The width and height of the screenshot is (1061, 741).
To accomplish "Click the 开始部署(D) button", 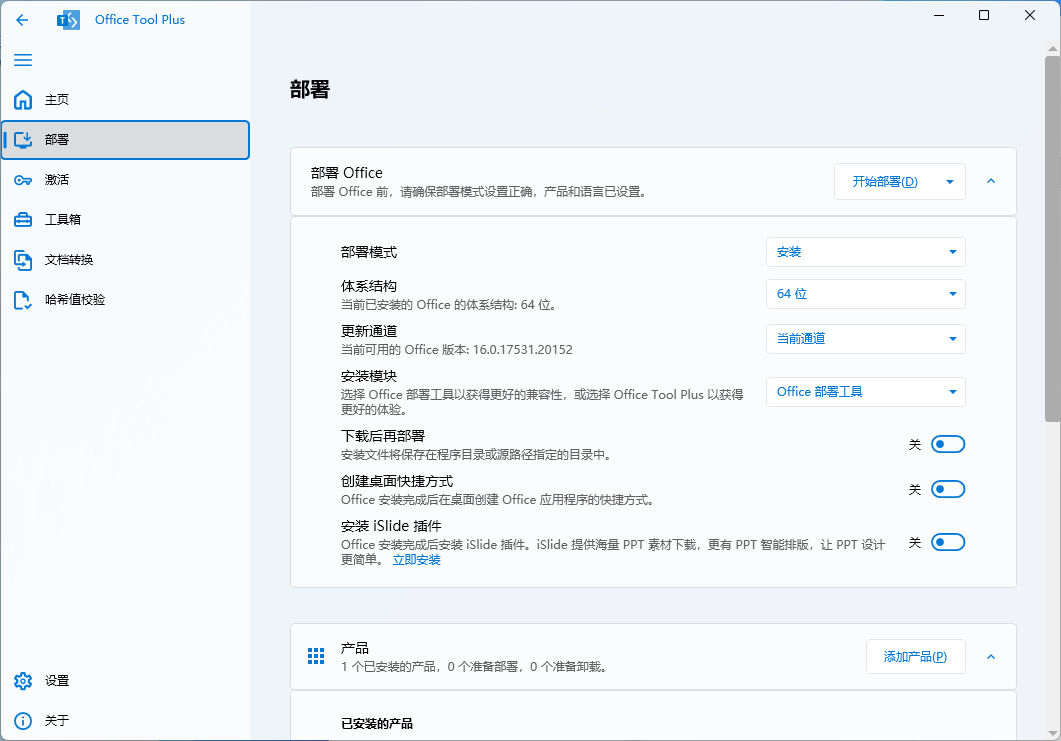I will click(885, 181).
